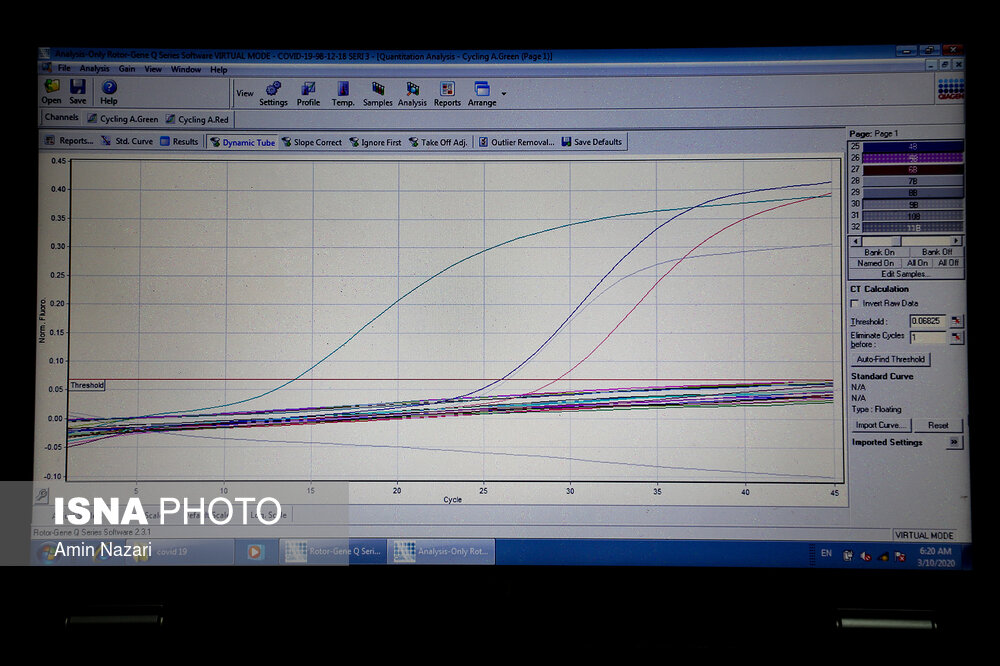The image size is (1000, 666).
Task: Open the Temp. thermometer icon
Action: coord(343,89)
